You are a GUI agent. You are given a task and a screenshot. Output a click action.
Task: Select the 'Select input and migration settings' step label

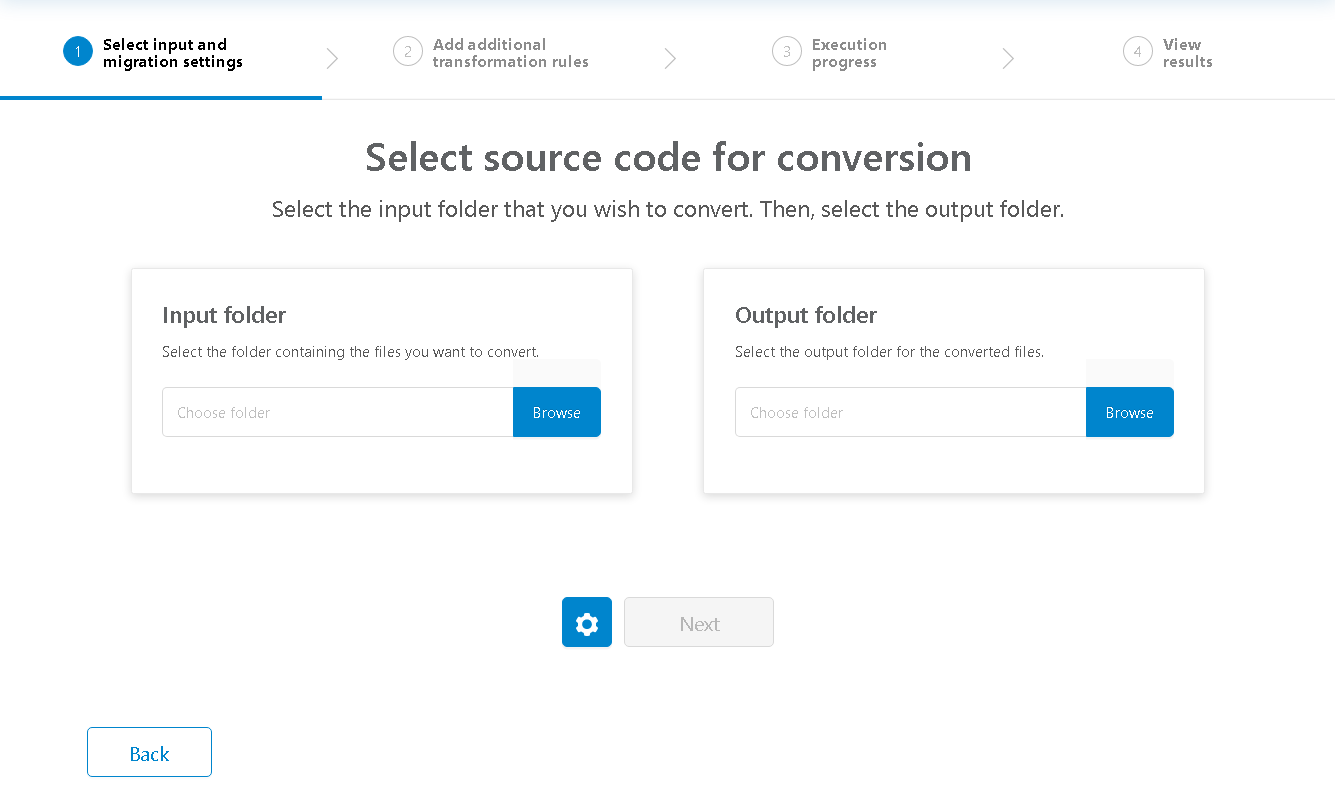click(172, 53)
